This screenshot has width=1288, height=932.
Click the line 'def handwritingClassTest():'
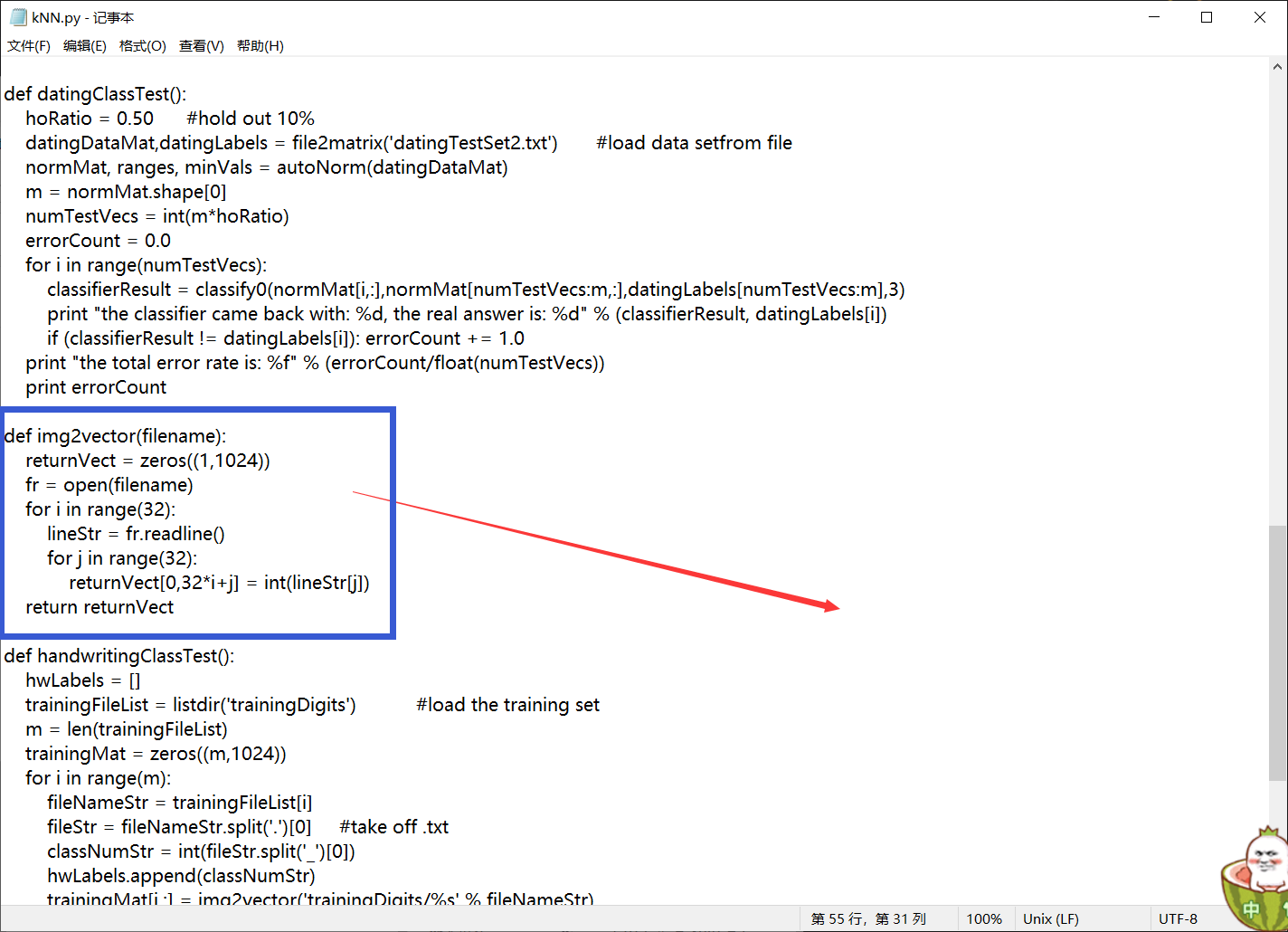tap(118, 656)
